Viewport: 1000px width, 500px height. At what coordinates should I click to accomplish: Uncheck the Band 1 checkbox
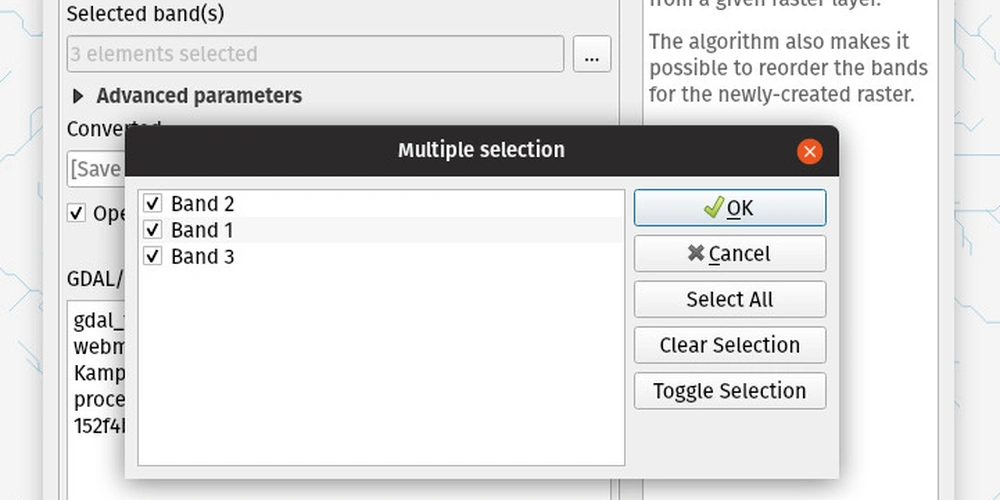(x=152, y=230)
